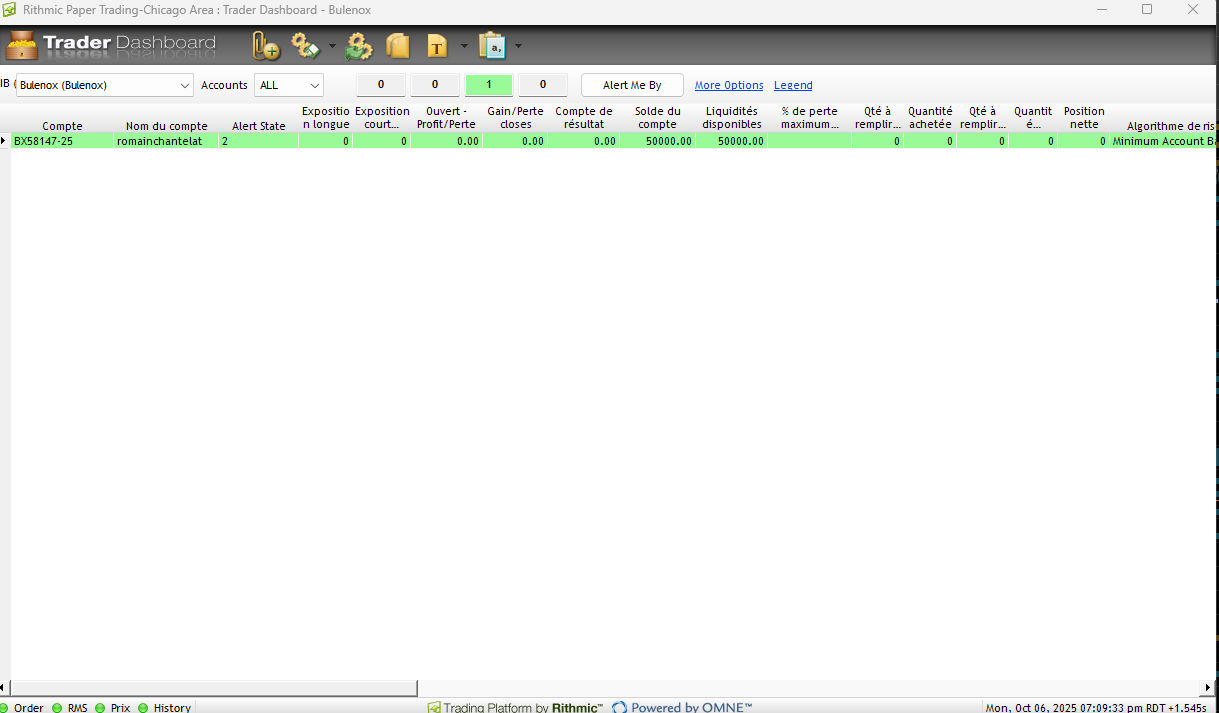
Task: Click the Quantité achetée column header
Action: tap(930, 118)
